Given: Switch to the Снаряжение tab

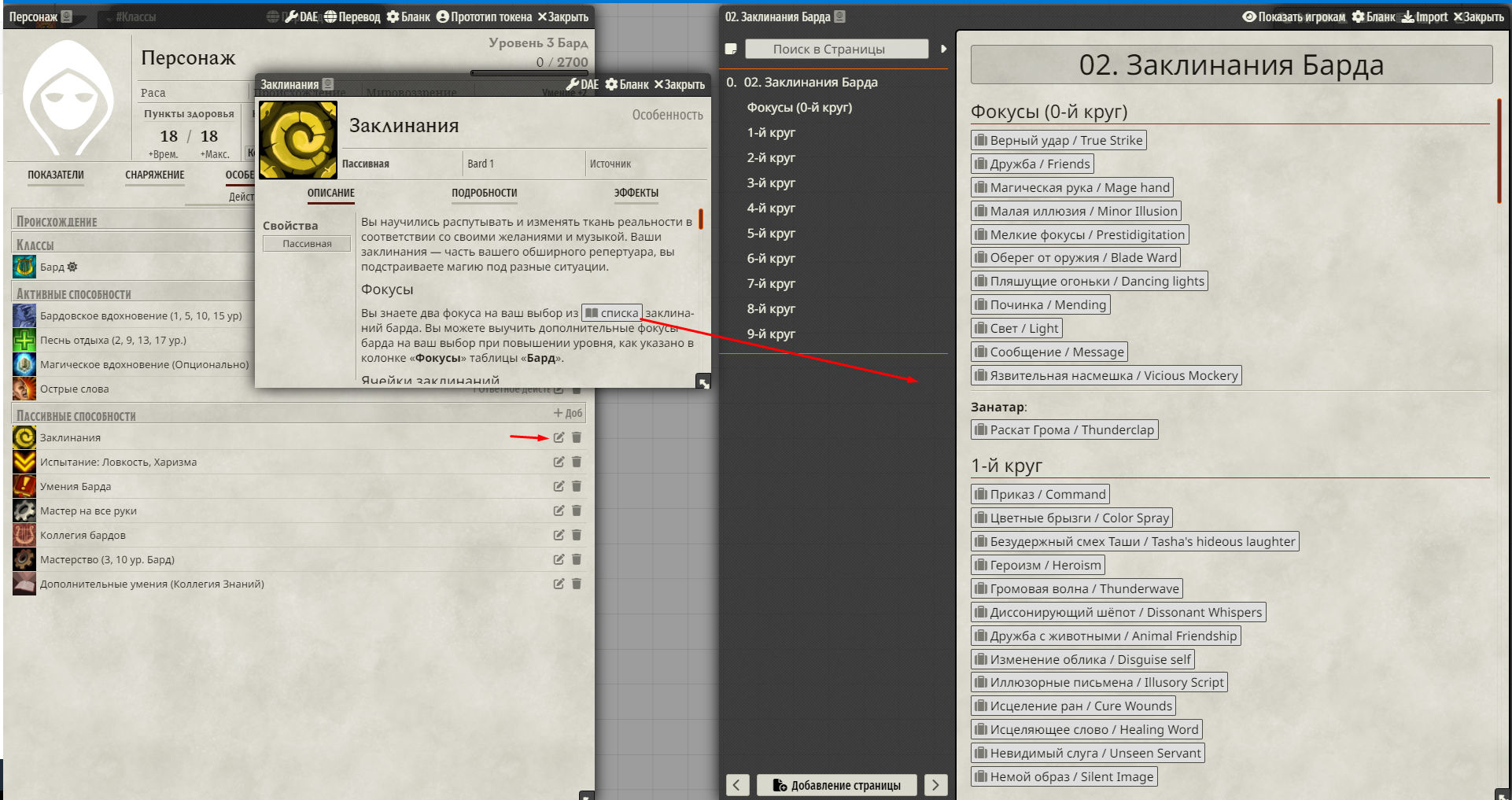Looking at the screenshot, I should 155,175.
